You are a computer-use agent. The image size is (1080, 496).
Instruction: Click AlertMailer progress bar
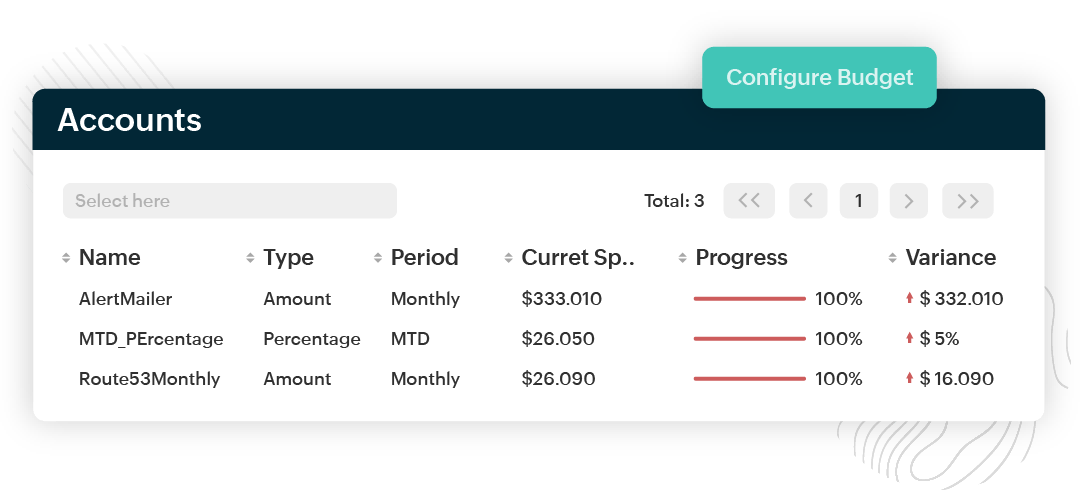point(749,299)
